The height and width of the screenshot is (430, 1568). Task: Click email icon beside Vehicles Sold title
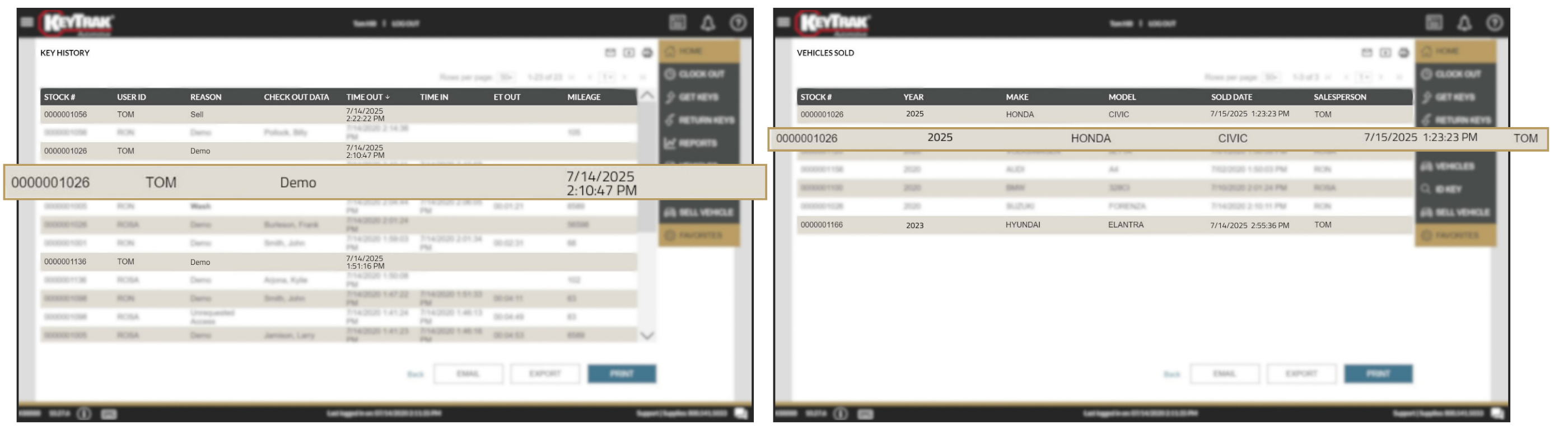1366,53
